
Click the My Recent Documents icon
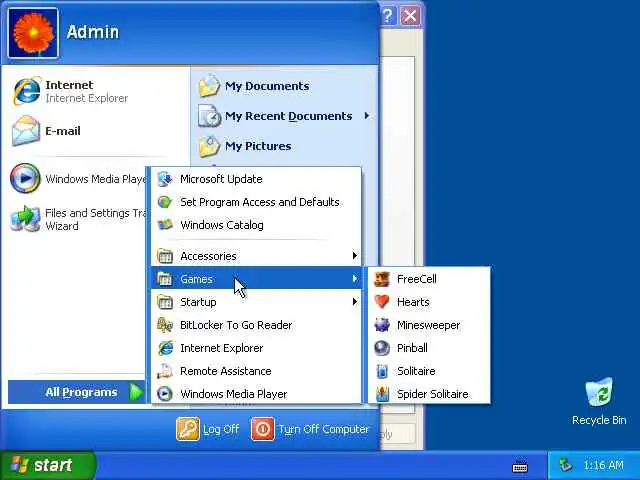coord(209,116)
